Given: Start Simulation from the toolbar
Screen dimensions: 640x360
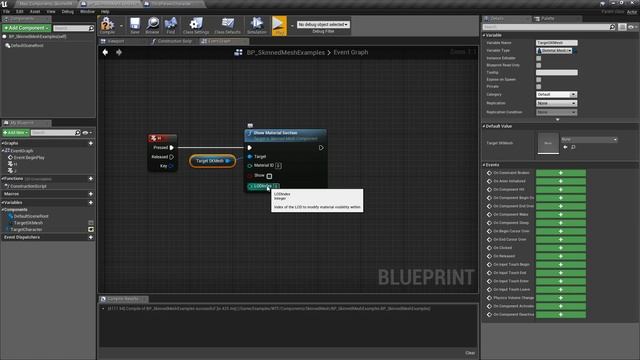Looking at the screenshot, I should point(257,24).
